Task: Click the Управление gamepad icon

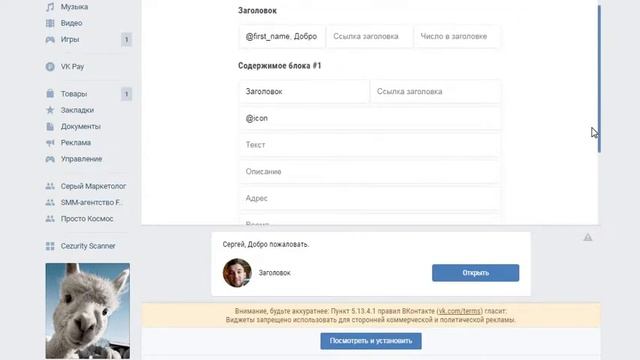Action: click(50, 159)
